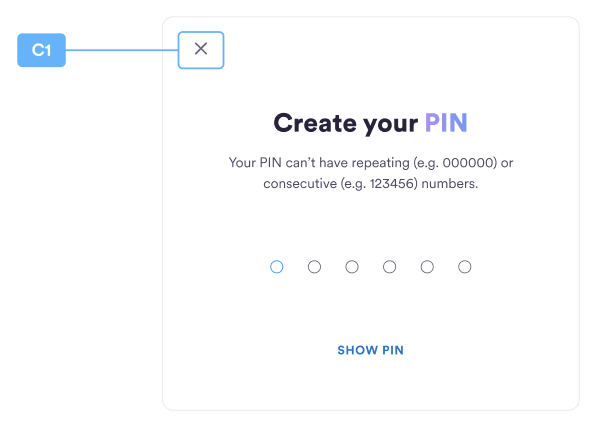
Task: Select the third PIN digit circle
Action: click(352, 267)
